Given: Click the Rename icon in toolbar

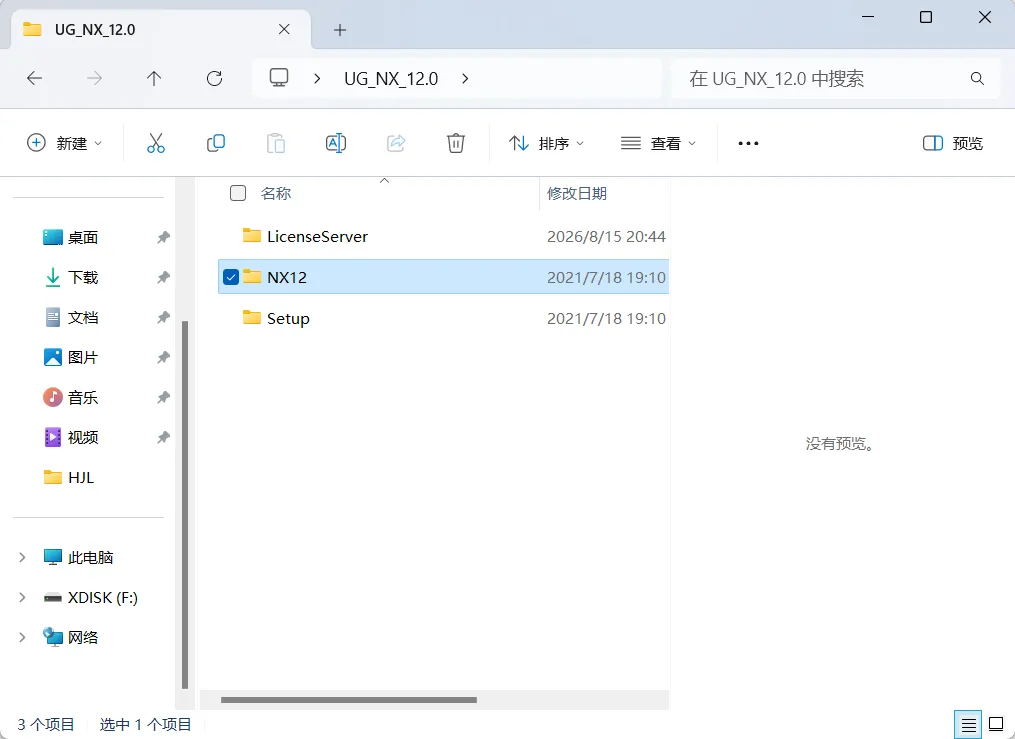Looking at the screenshot, I should [x=336, y=143].
